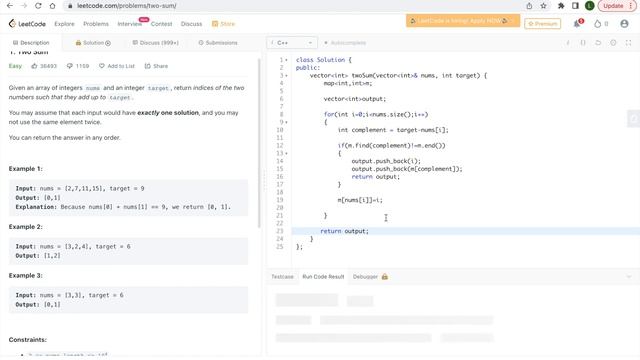Viewport: 640px width, 360px height.
Task: Click the share page icon in address bar
Action: click(x=529, y=6)
